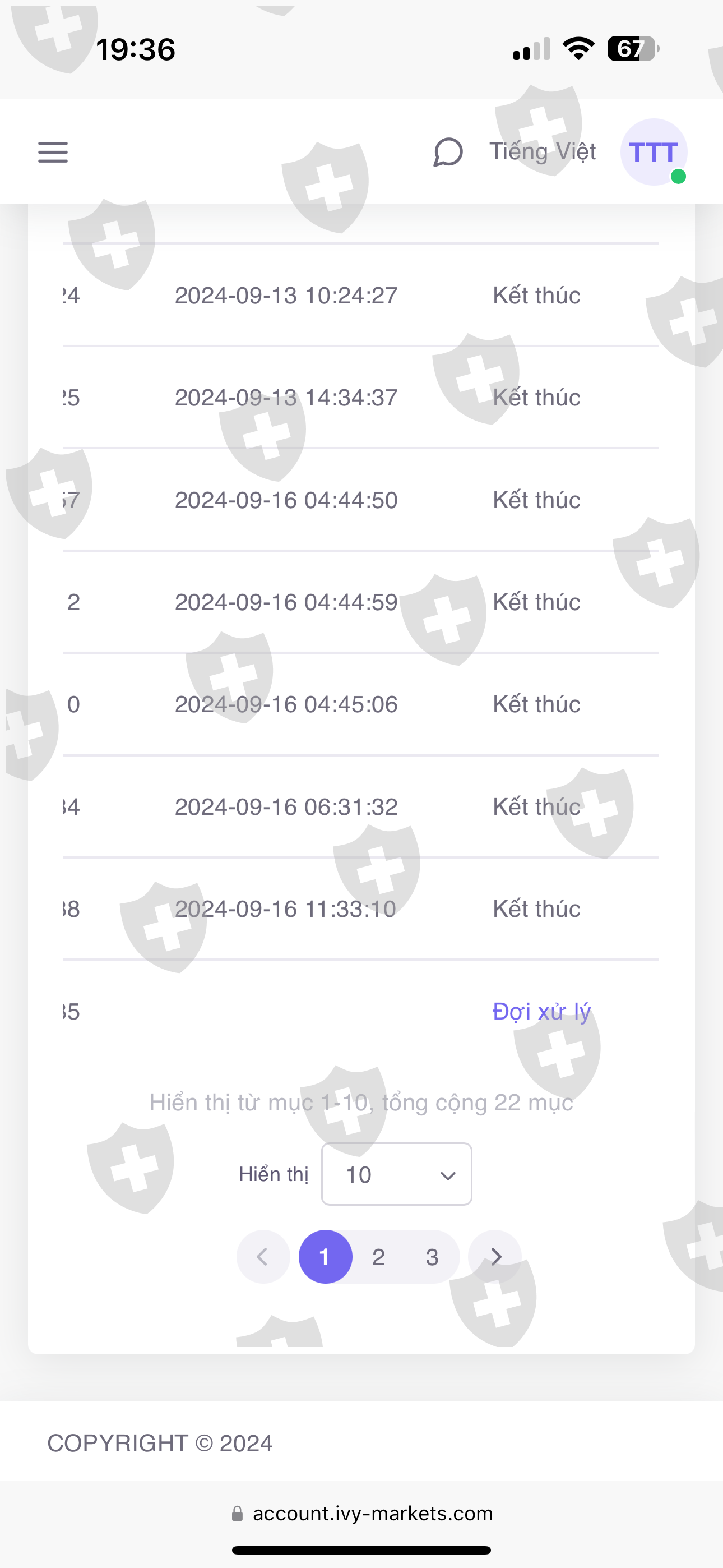Go to next page arrow
The image size is (723, 1568).
(495, 1257)
